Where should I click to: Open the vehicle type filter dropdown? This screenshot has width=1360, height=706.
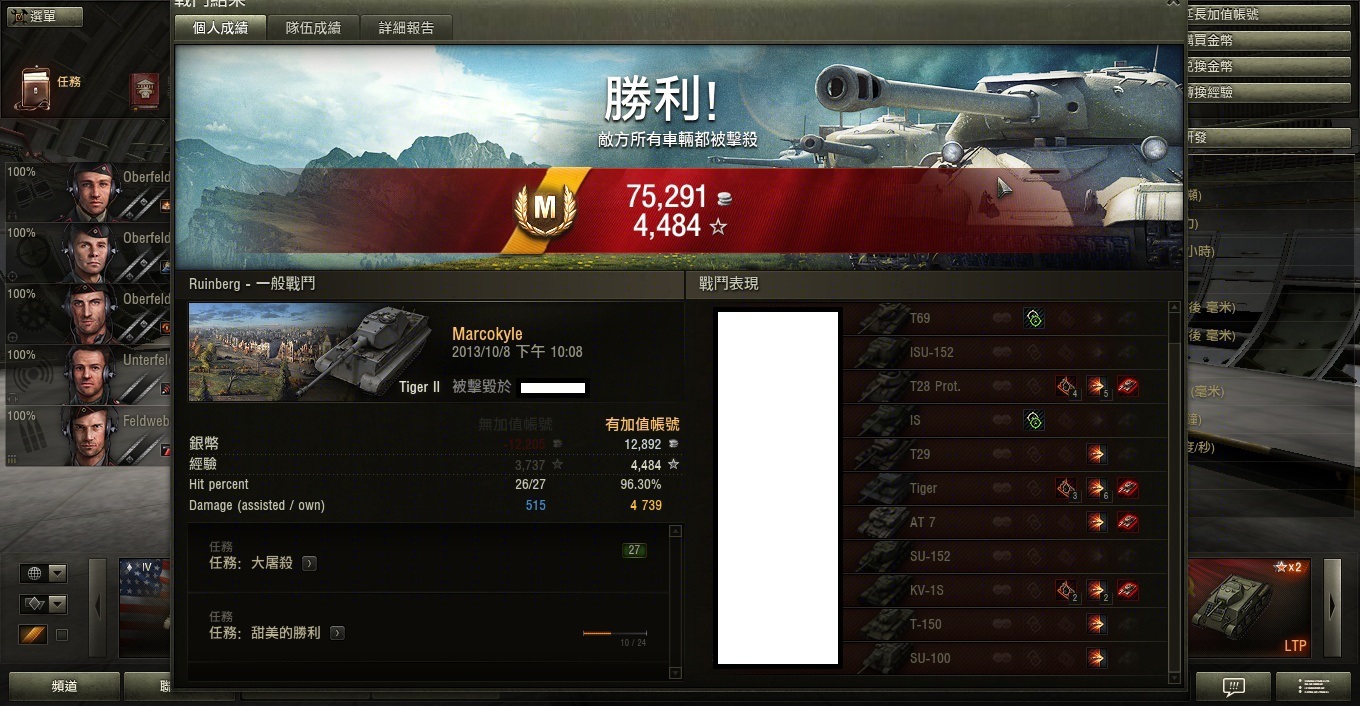coord(43,604)
